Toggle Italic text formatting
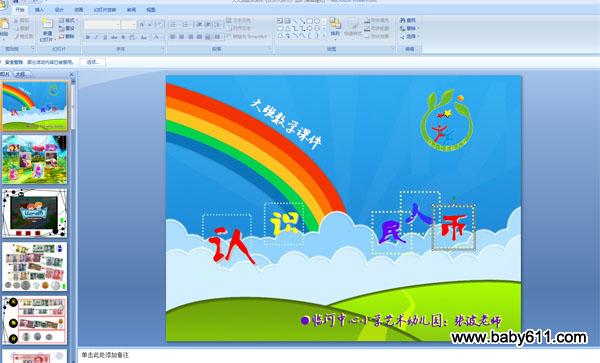Viewport: 600px width, 363px height. tap(96, 37)
